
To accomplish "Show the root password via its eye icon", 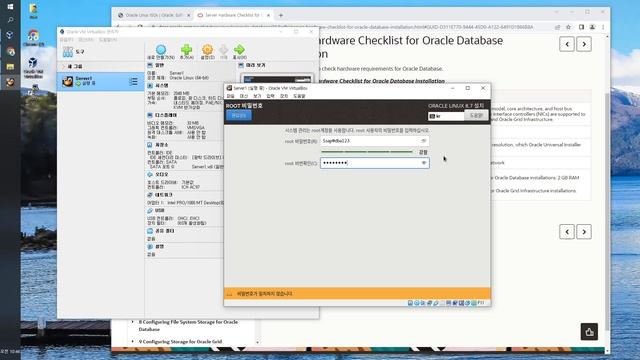I will tap(424, 141).
